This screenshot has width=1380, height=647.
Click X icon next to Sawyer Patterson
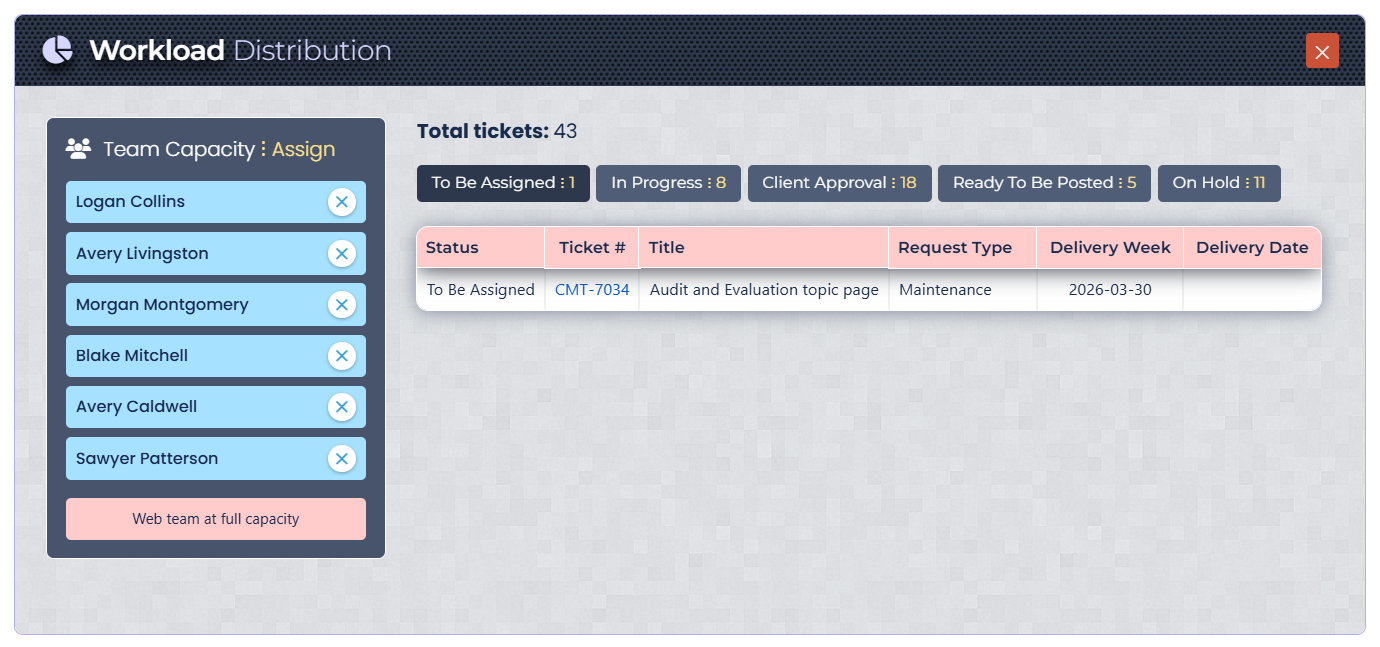342,459
